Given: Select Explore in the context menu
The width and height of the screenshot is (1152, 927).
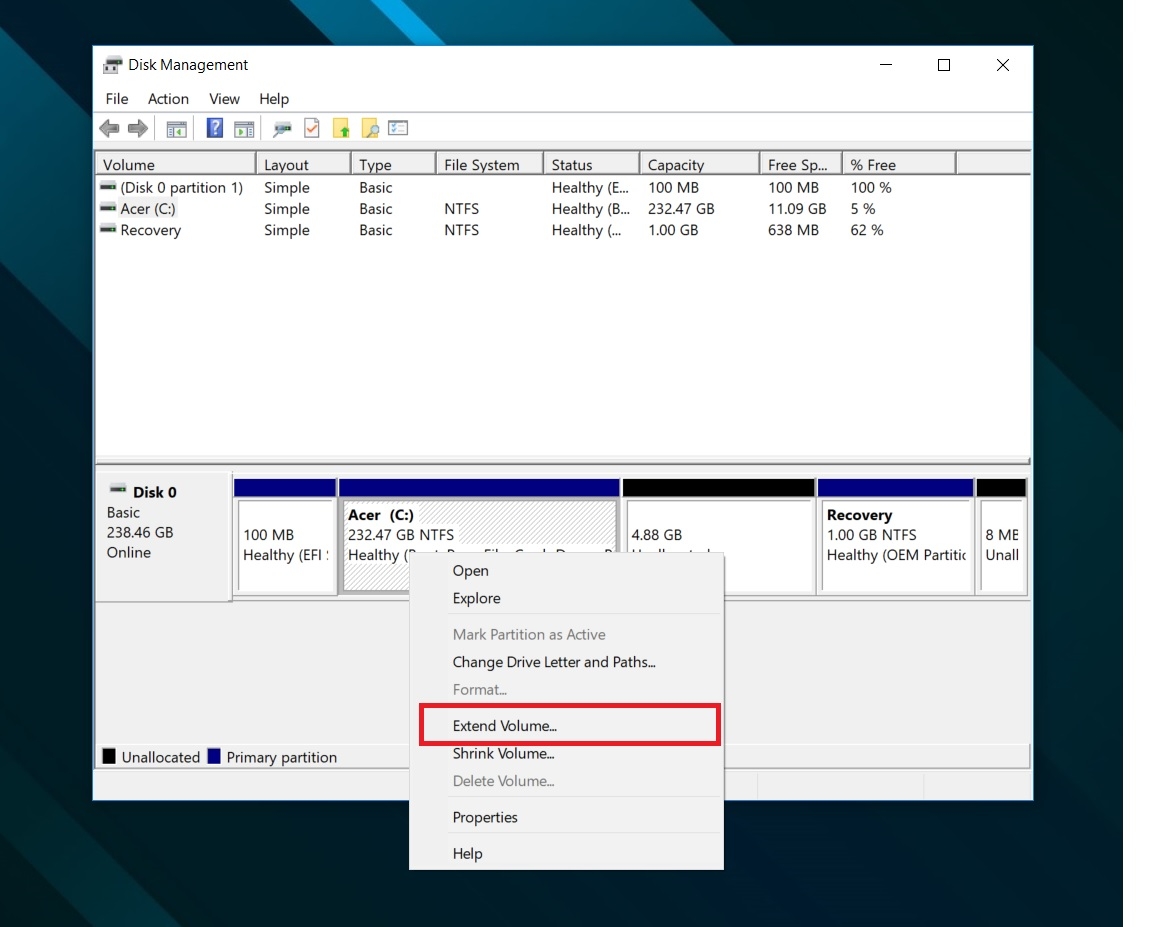Looking at the screenshot, I should 476,598.
